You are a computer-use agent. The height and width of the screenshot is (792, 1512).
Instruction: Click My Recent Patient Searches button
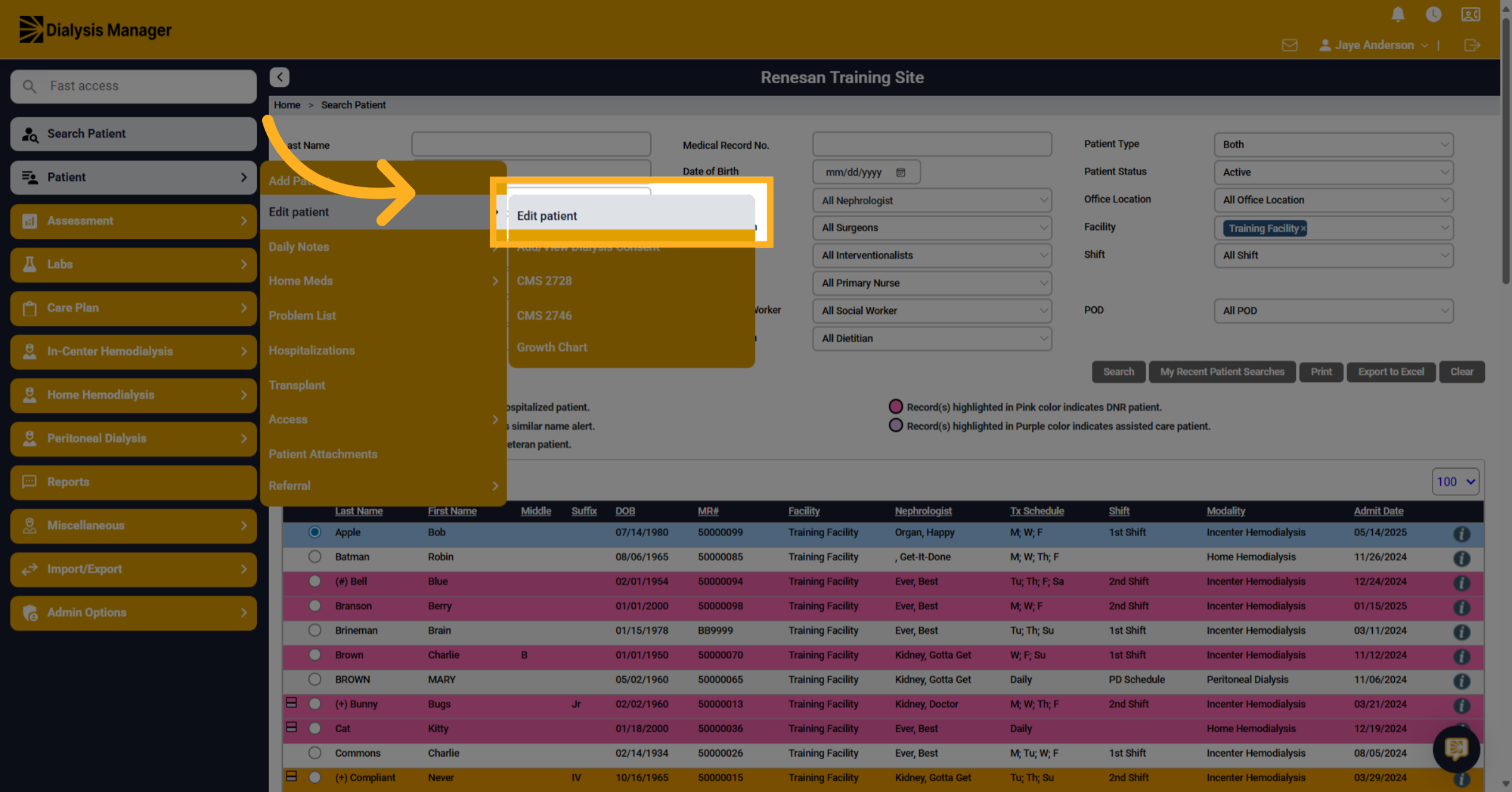(1222, 372)
